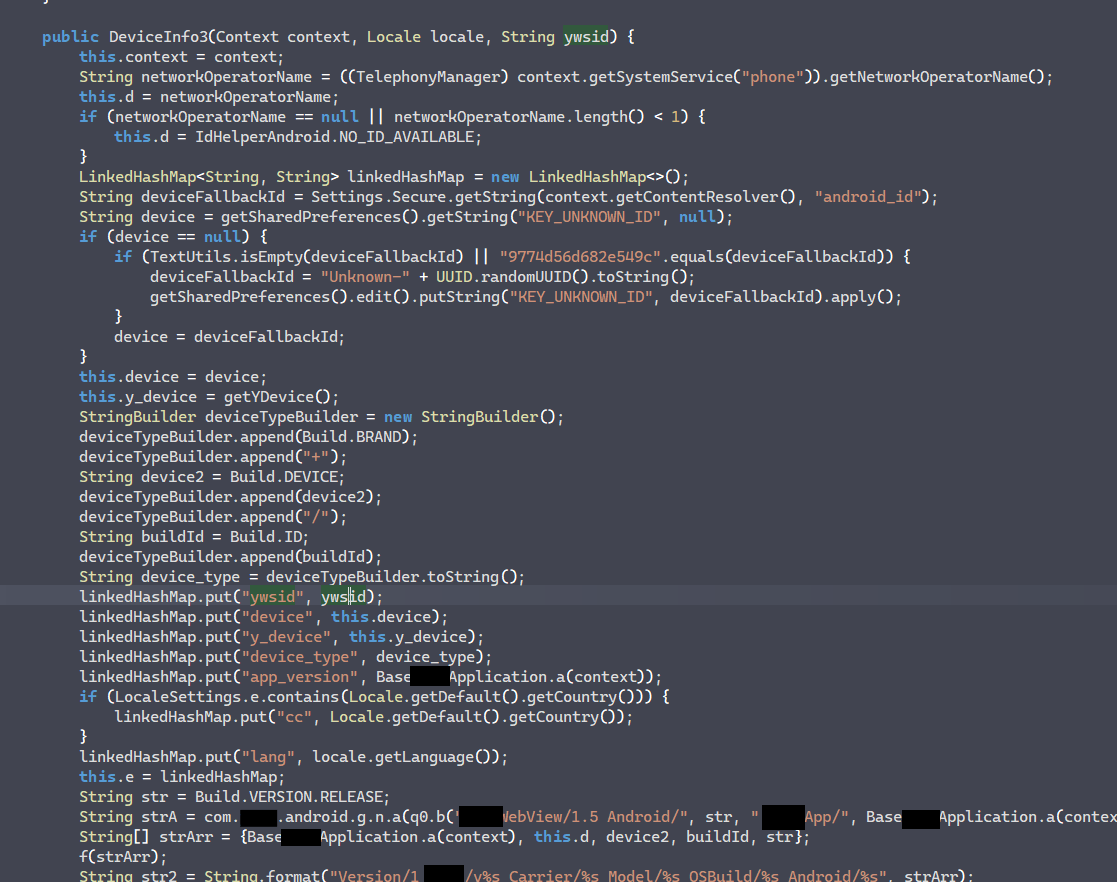Click the "ywsid" string literal in linkedHashMap.put
Image resolution: width=1117 pixels, height=882 pixels.
[272, 596]
